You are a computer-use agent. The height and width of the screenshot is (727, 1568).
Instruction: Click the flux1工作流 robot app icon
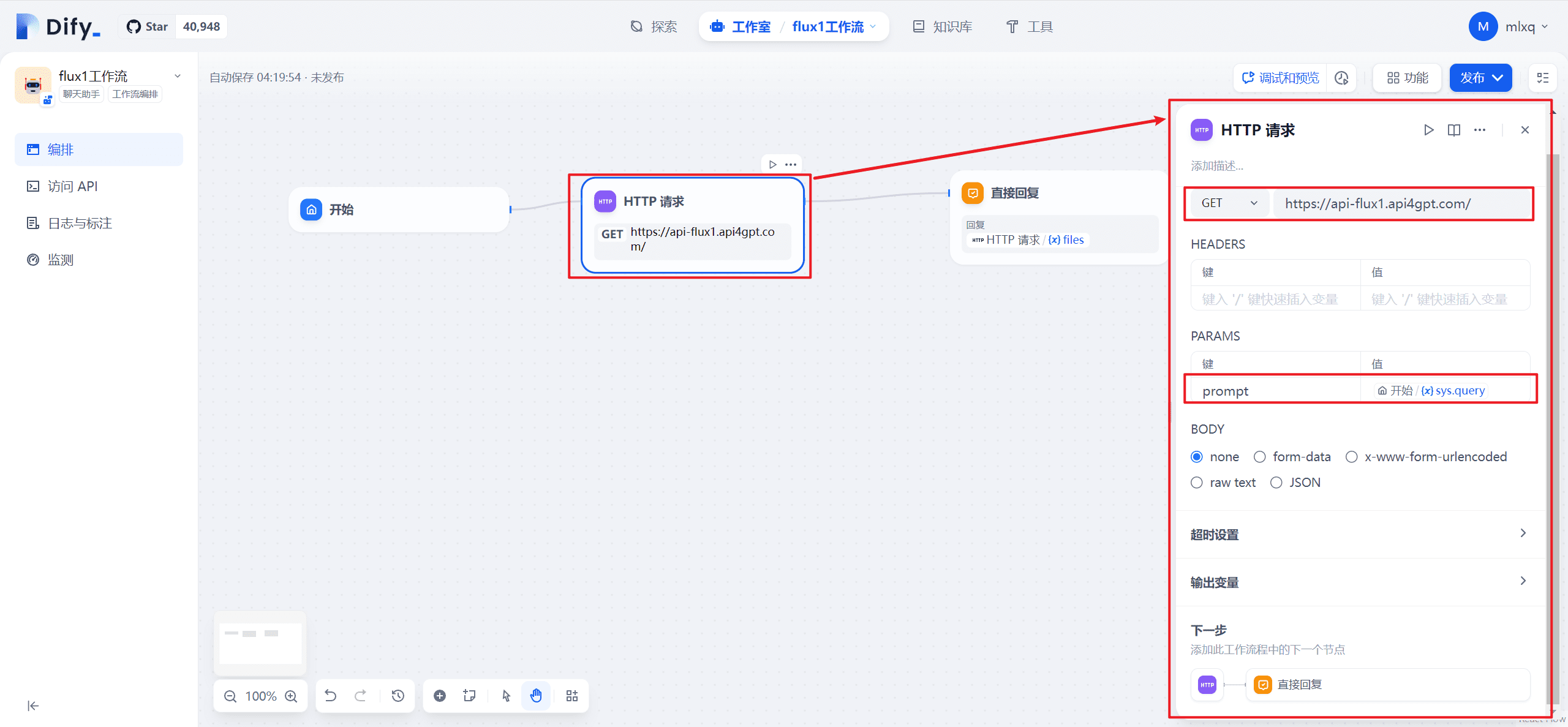tap(33, 85)
